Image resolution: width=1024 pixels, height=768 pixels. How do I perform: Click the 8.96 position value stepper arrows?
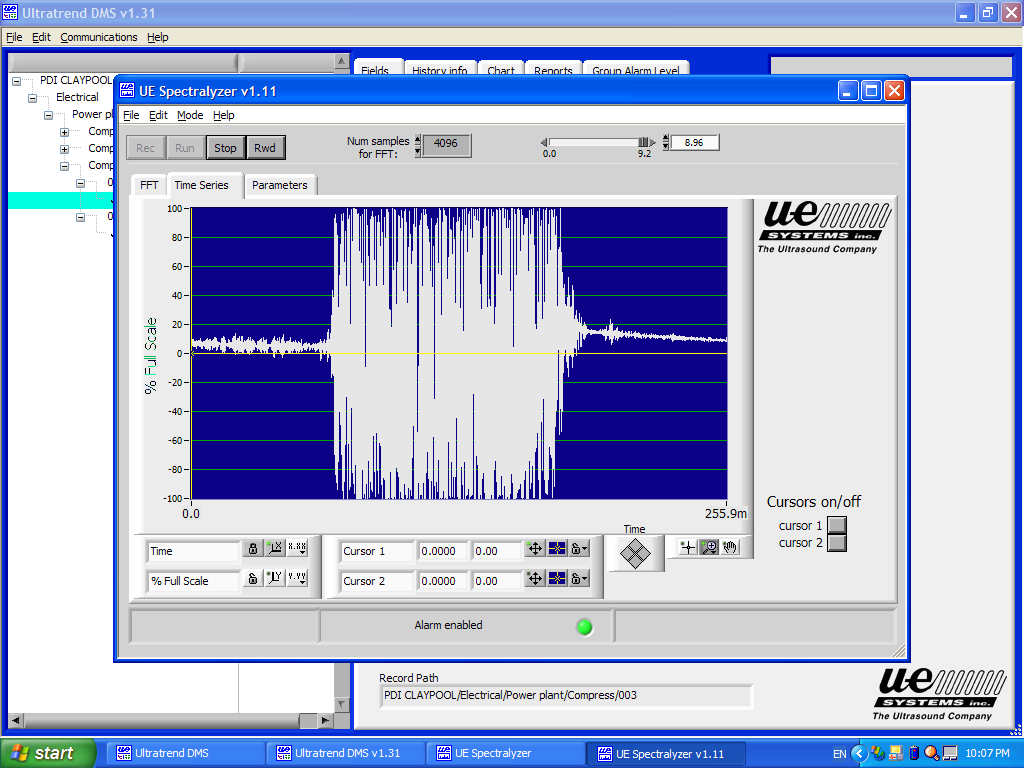665,142
